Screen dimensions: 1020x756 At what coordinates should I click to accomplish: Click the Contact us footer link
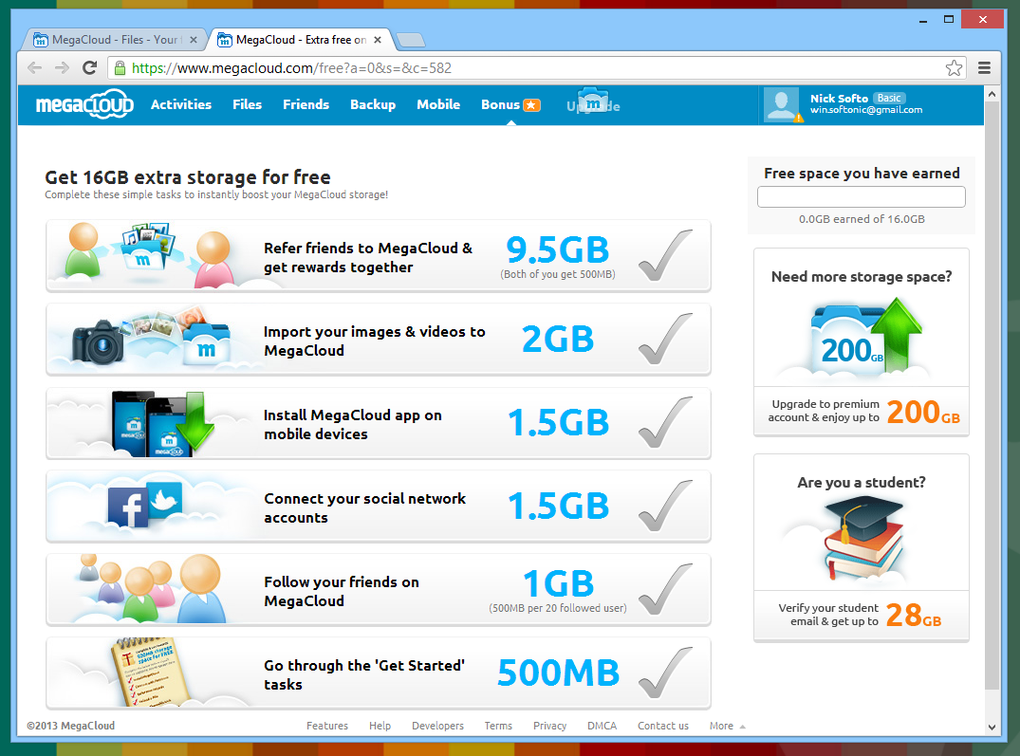(663, 725)
